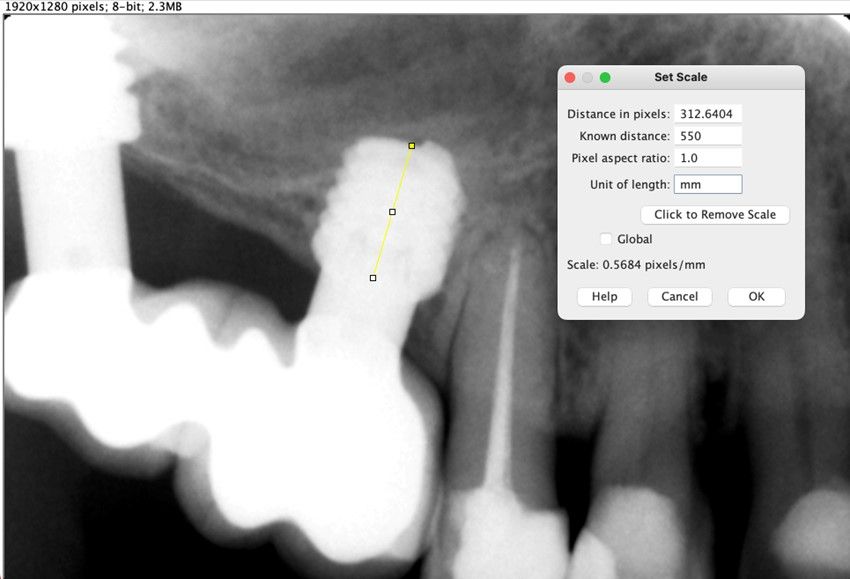This screenshot has width=850, height=579.
Task: Click the green zoom window button
Action: pos(605,77)
